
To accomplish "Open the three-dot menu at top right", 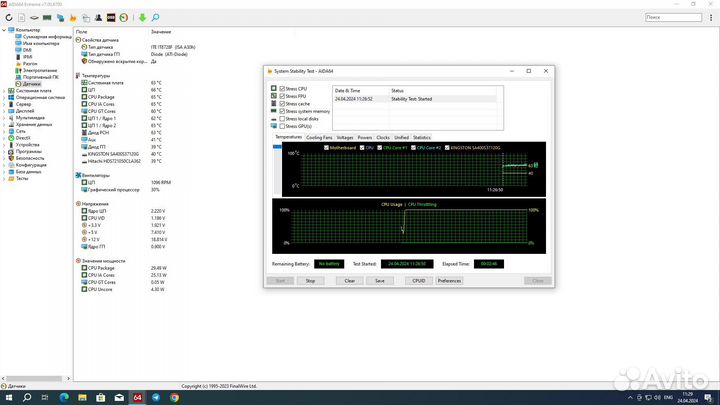I will pyautogui.click(x=711, y=17).
